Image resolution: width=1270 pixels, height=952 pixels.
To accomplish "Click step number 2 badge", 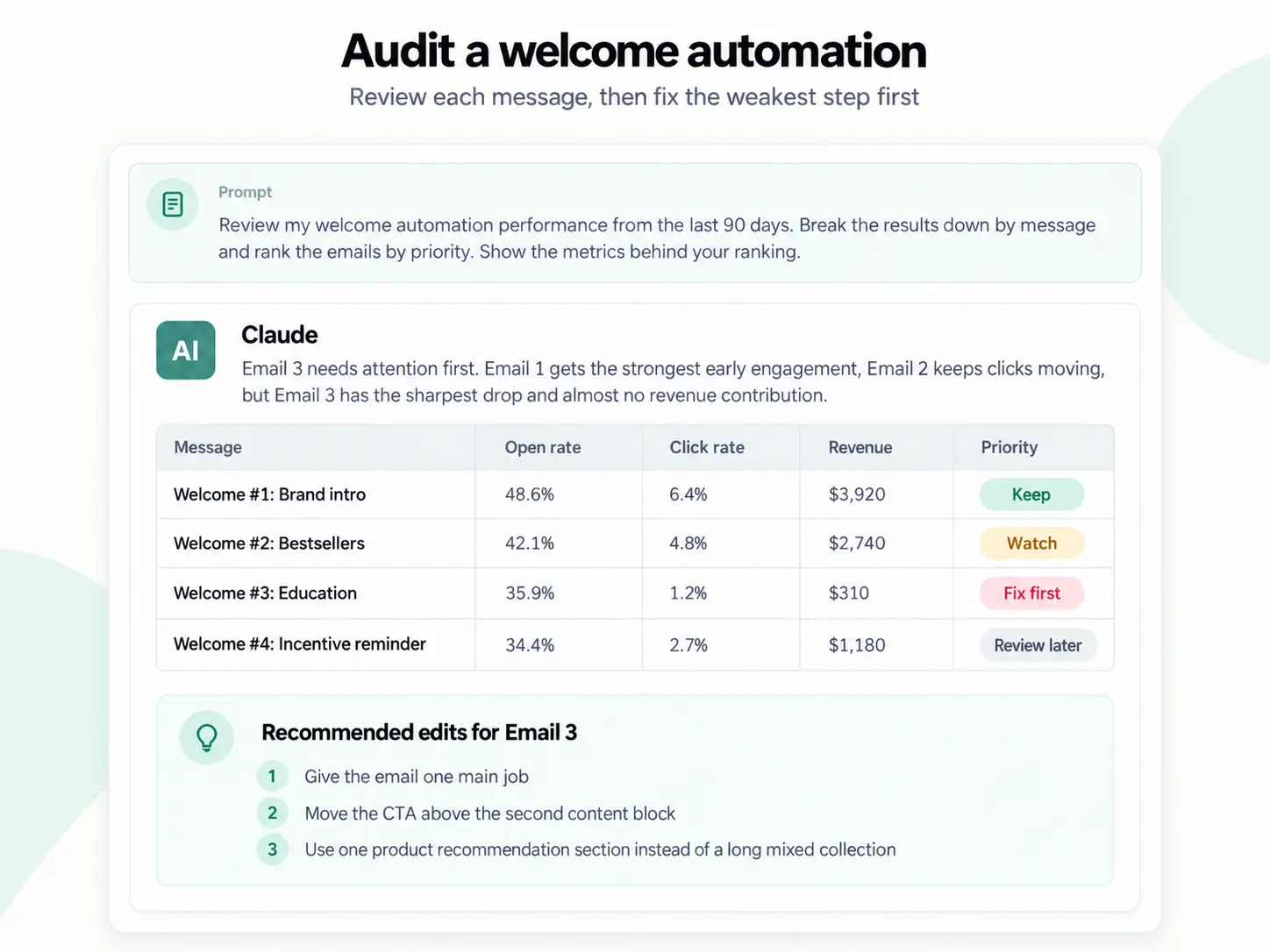I will pos(272,813).
